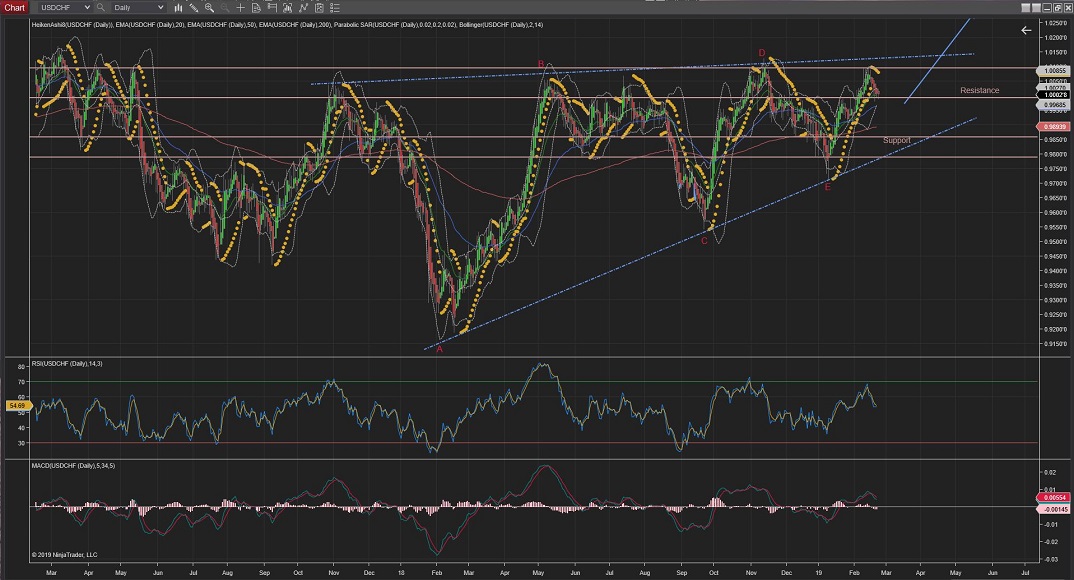Open the bar type chart style menu
The image size is (1074, 580).
coord(178,8)
